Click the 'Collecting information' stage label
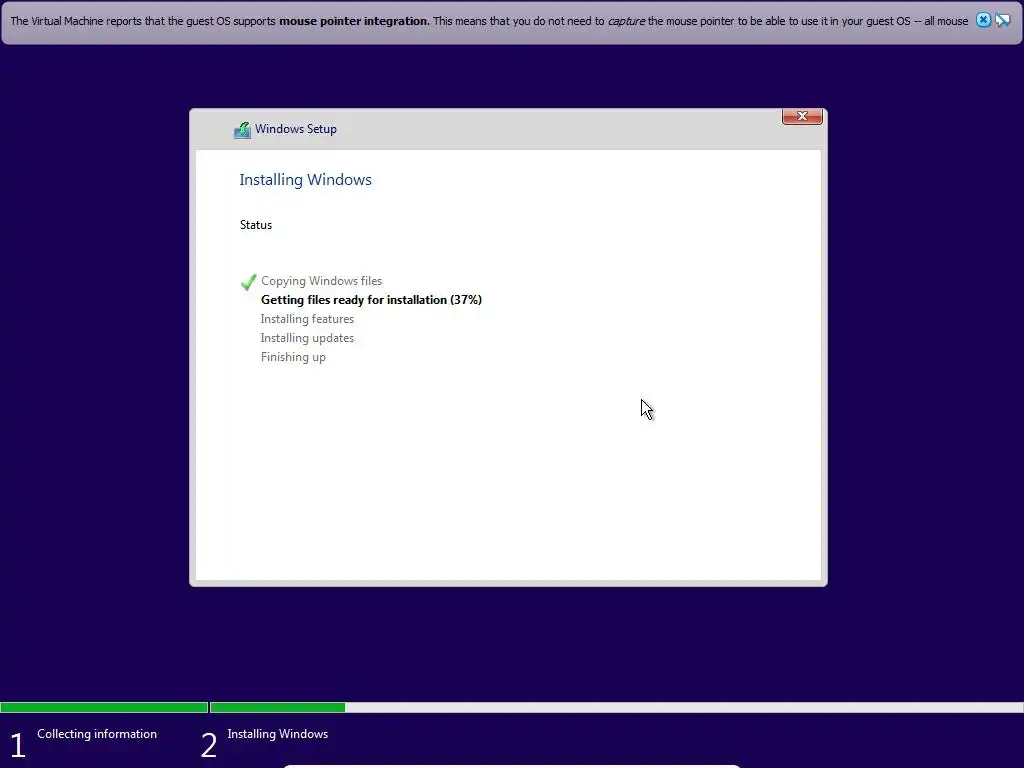 click(97, 734)
